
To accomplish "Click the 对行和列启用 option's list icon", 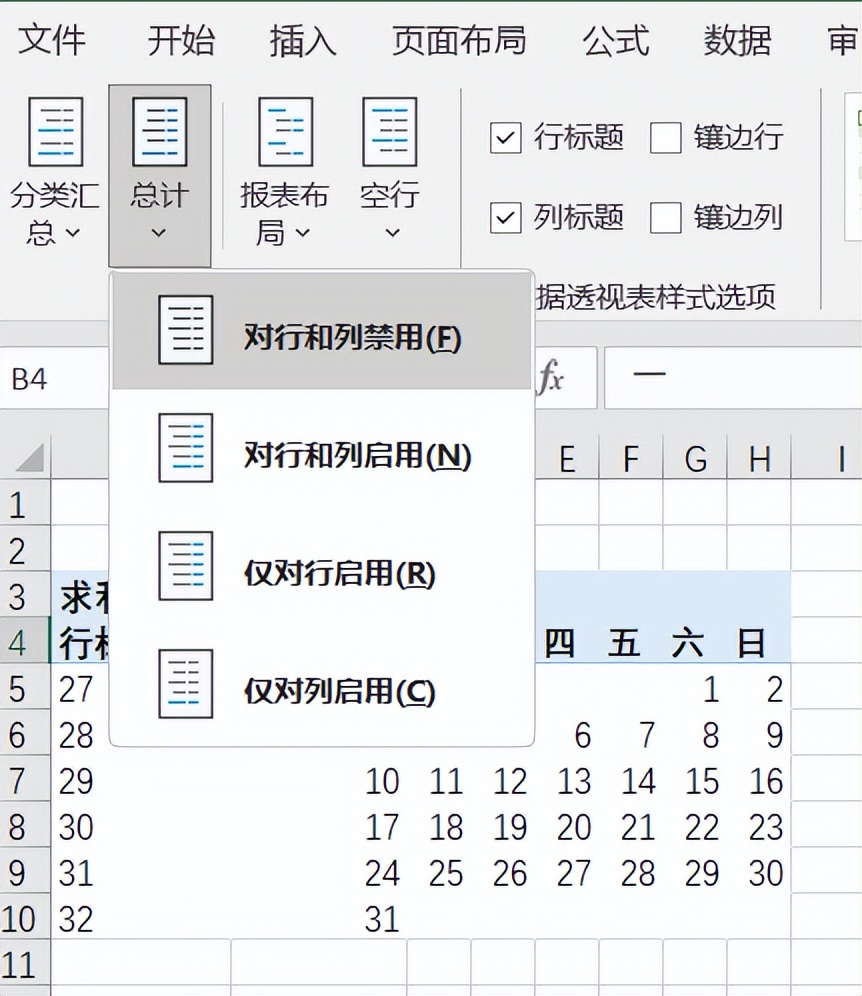I will click(x=184, y=448).
